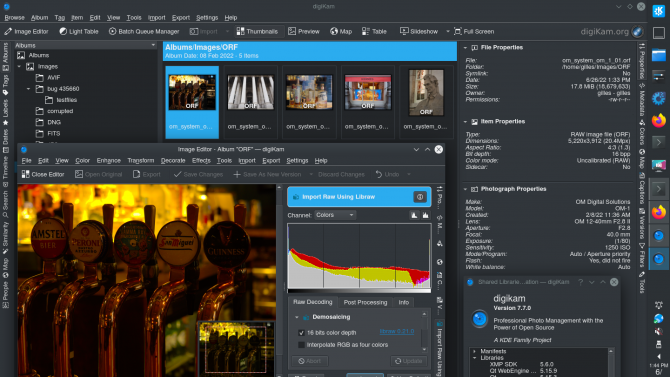Open the Versions right sidebar tab
Viewport: 670px width, 377px height.
pos(642,224)
